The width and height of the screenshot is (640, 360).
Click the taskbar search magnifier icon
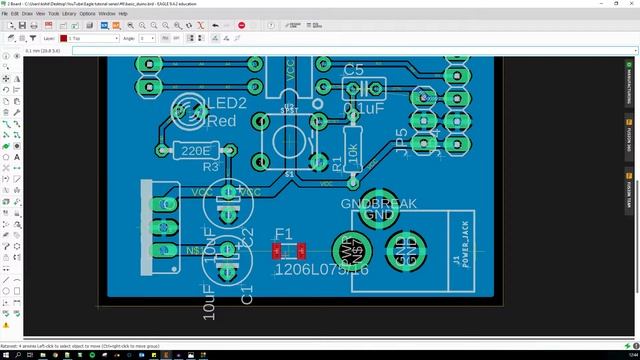tap(18, 355)
